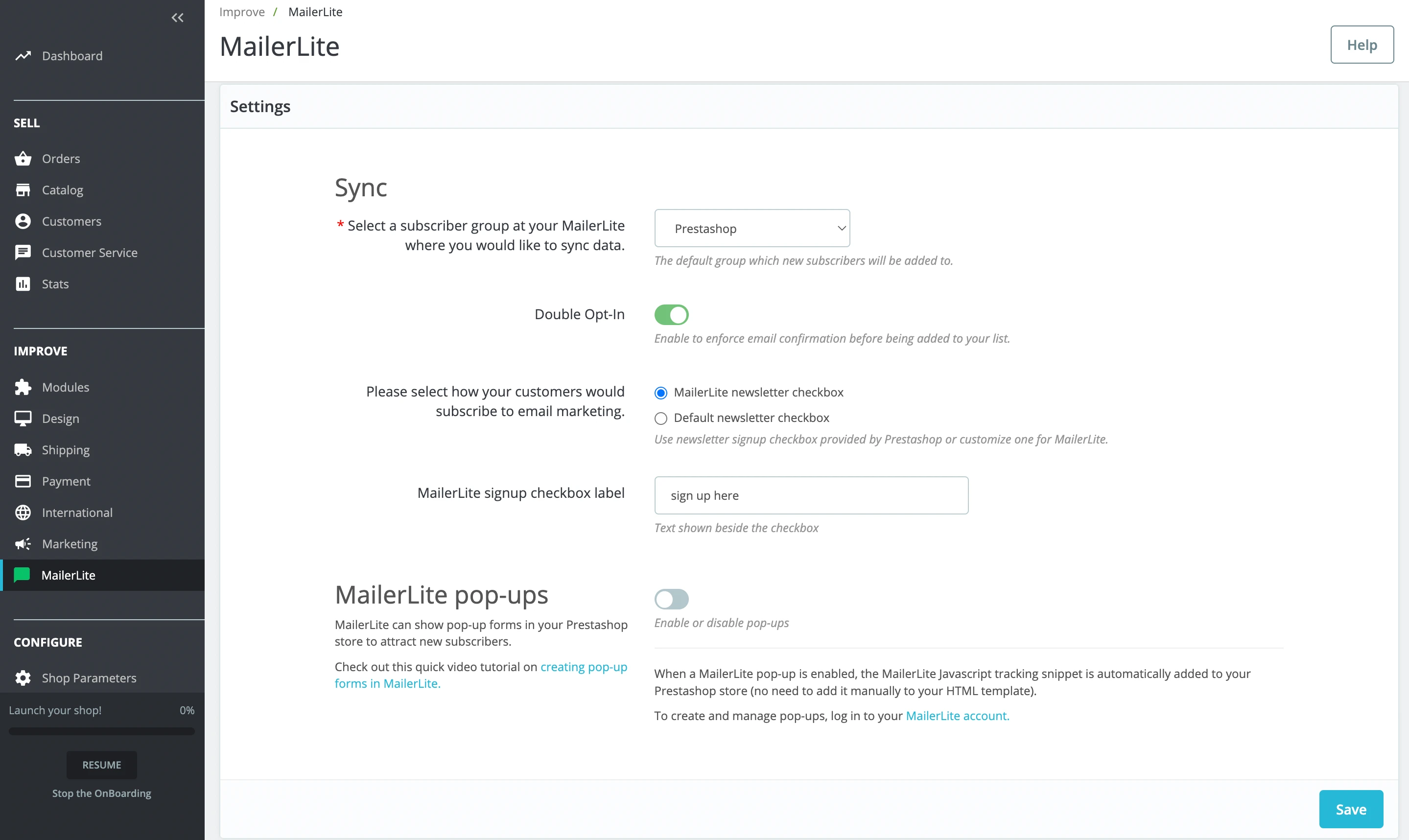Collapse the sidebar with double chevron
Viewport: 1409px width, 840px height.
coord(178,18)
